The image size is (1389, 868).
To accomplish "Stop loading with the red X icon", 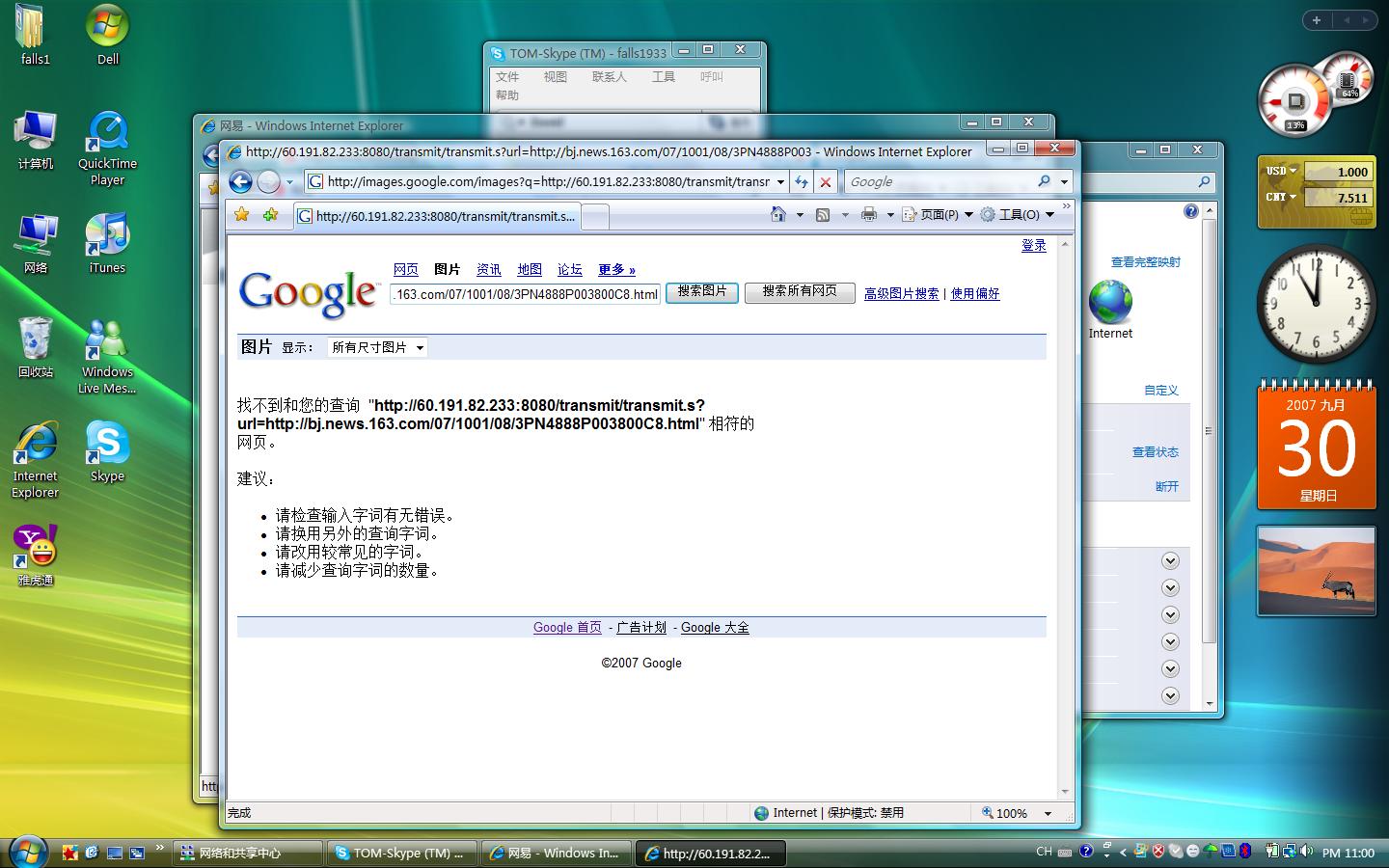I will (x=826, y=181).
